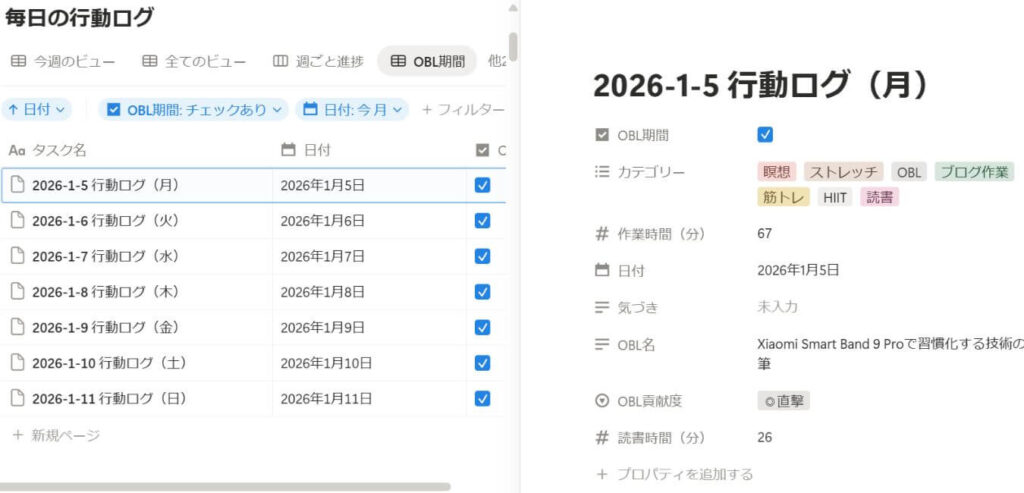The image size is (1024, 493).
Task: Click the calendar icon beside 日付 property
Action: tap(602, 270)
